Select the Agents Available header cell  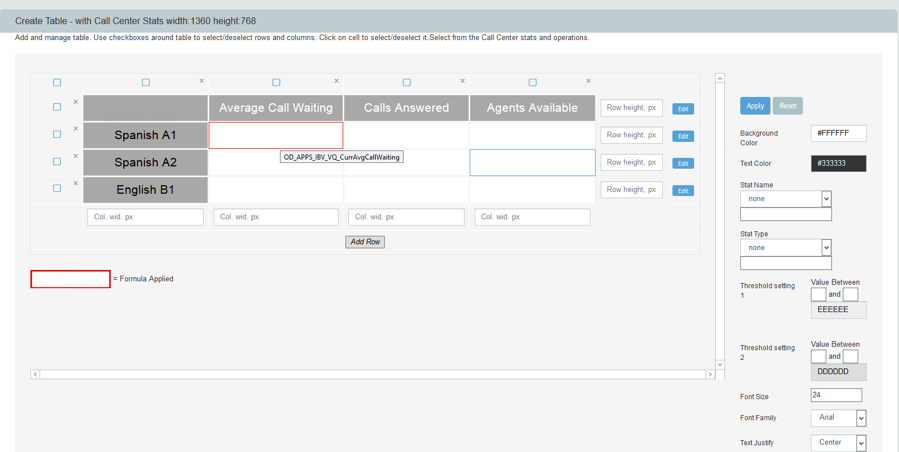(x=532, y=108)
